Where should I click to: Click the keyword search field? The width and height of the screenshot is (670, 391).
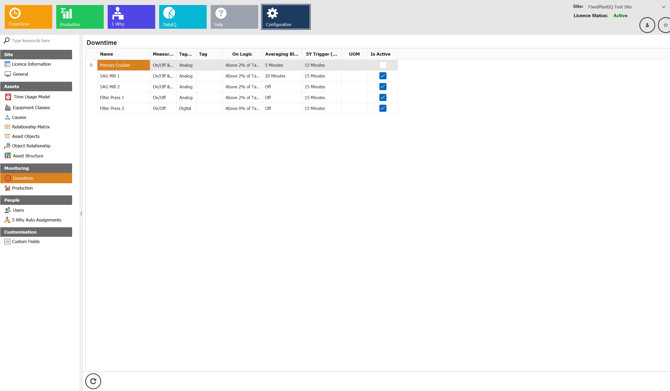pyautogui.click(x=41, y=41)
